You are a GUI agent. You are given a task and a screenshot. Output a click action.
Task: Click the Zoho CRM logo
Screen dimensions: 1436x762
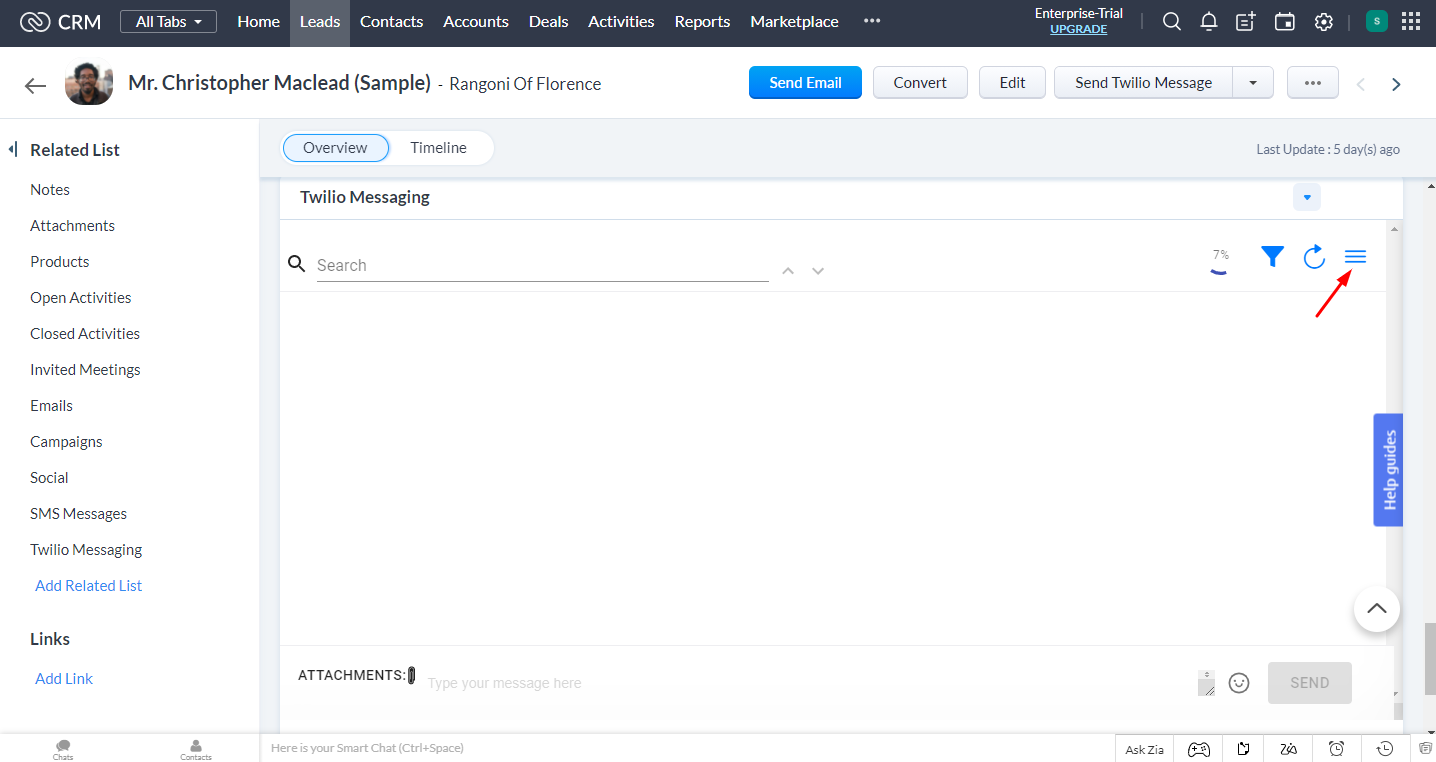pyautogui.click(x=60, y=22)
